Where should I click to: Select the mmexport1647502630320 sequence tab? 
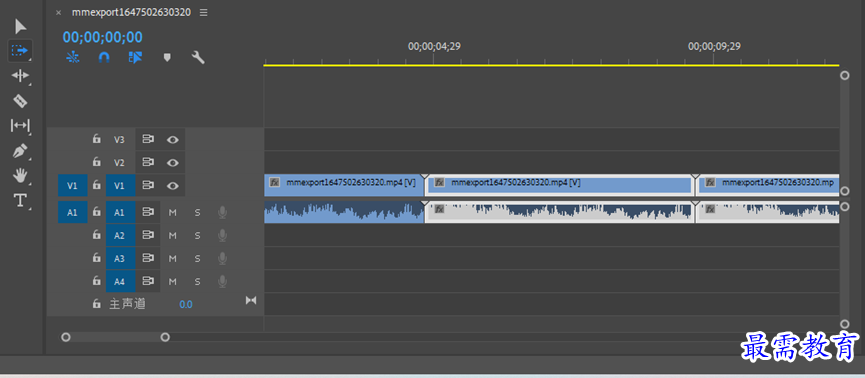[x=131, y=12]
